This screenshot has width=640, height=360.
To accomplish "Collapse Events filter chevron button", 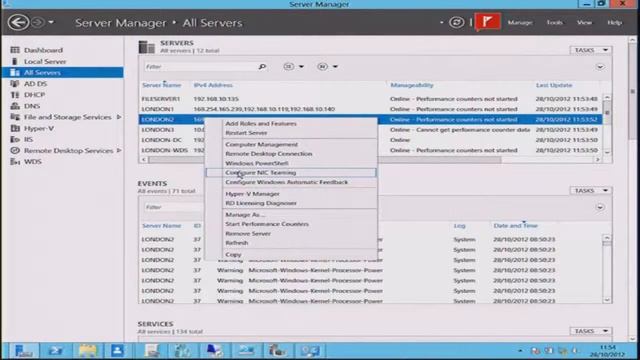I will tap(600, 207).
